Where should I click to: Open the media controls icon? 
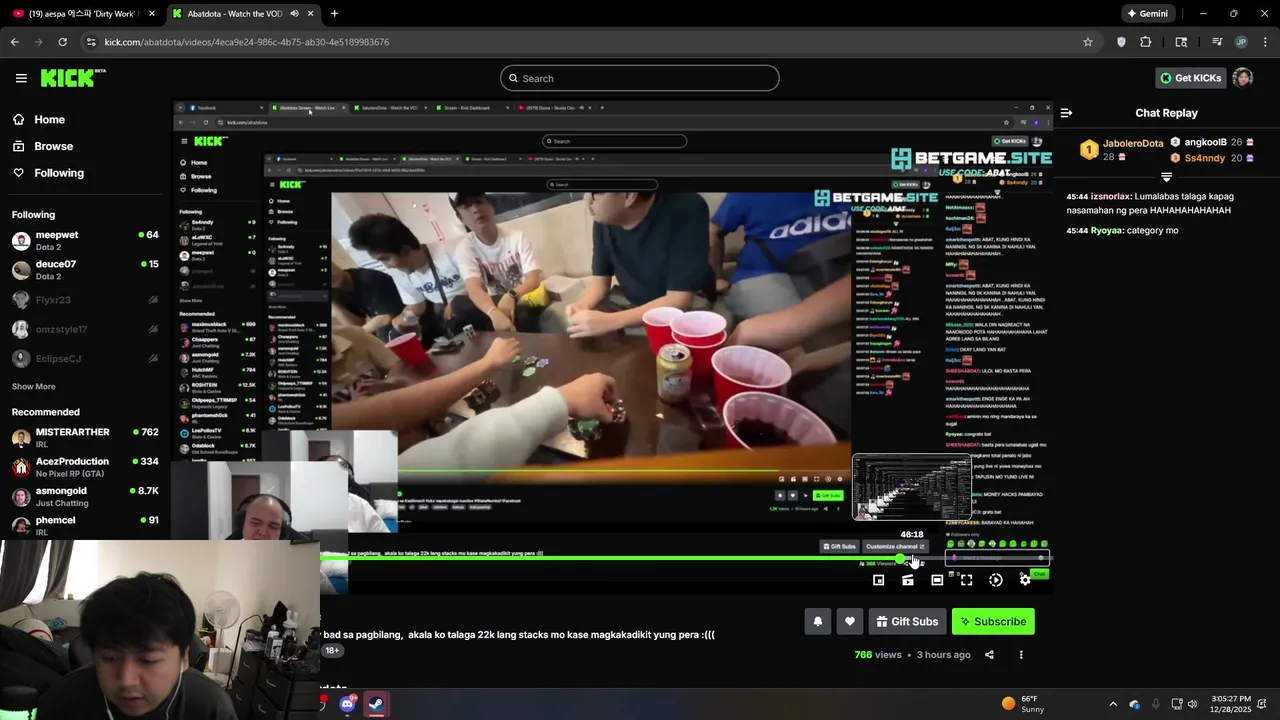click(x=1217, y=42)
